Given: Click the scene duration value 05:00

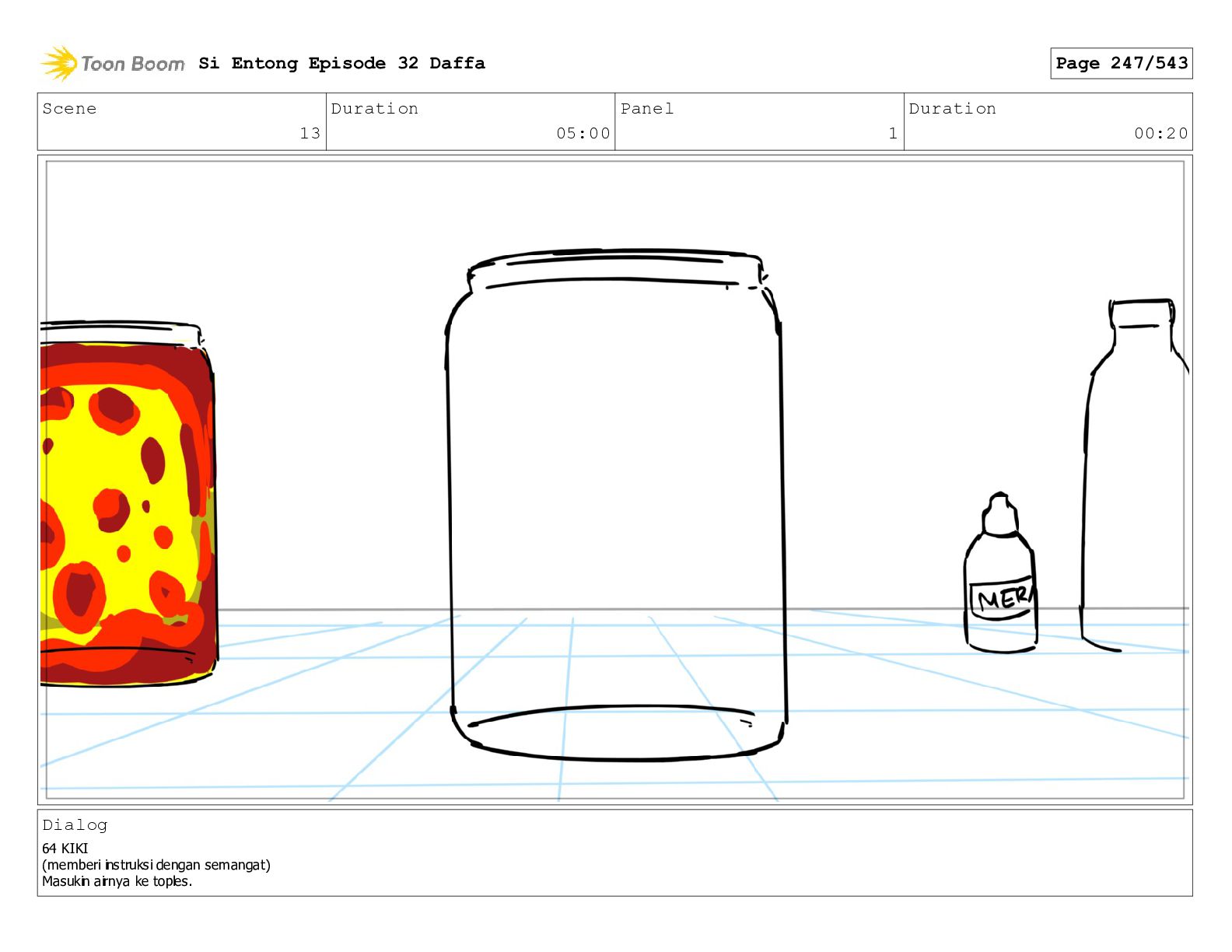Looking at the screenshot, I should tap(583, 133).
